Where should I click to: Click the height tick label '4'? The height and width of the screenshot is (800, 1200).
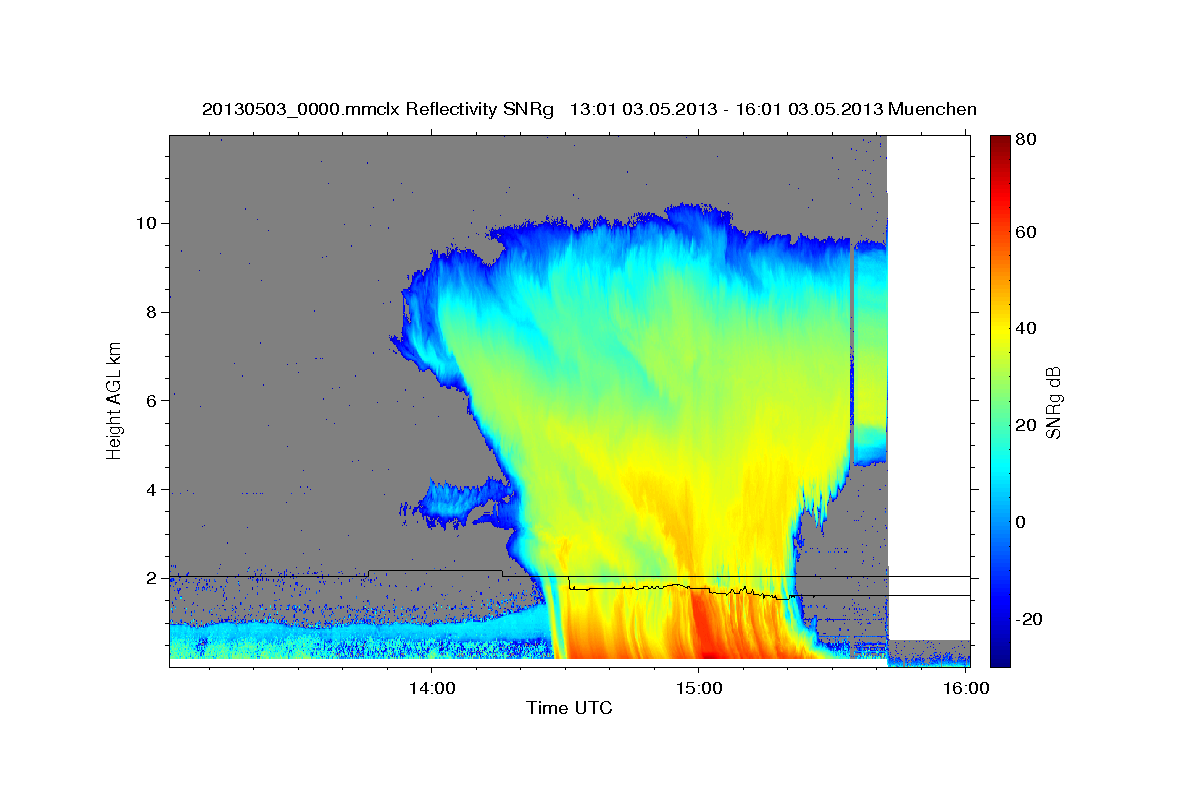tap(153, 490)
